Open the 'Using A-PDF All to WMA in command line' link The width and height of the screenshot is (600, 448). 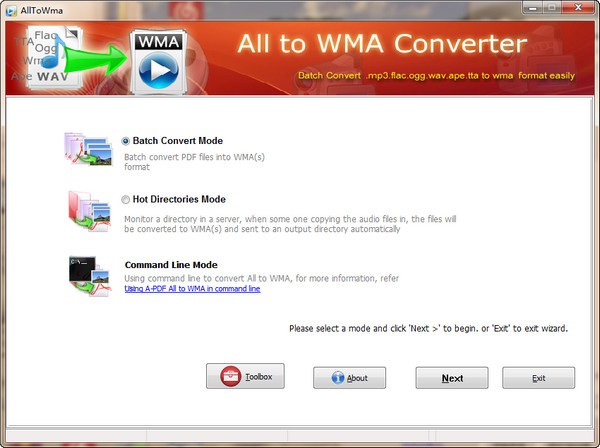(x=192, y=288)
